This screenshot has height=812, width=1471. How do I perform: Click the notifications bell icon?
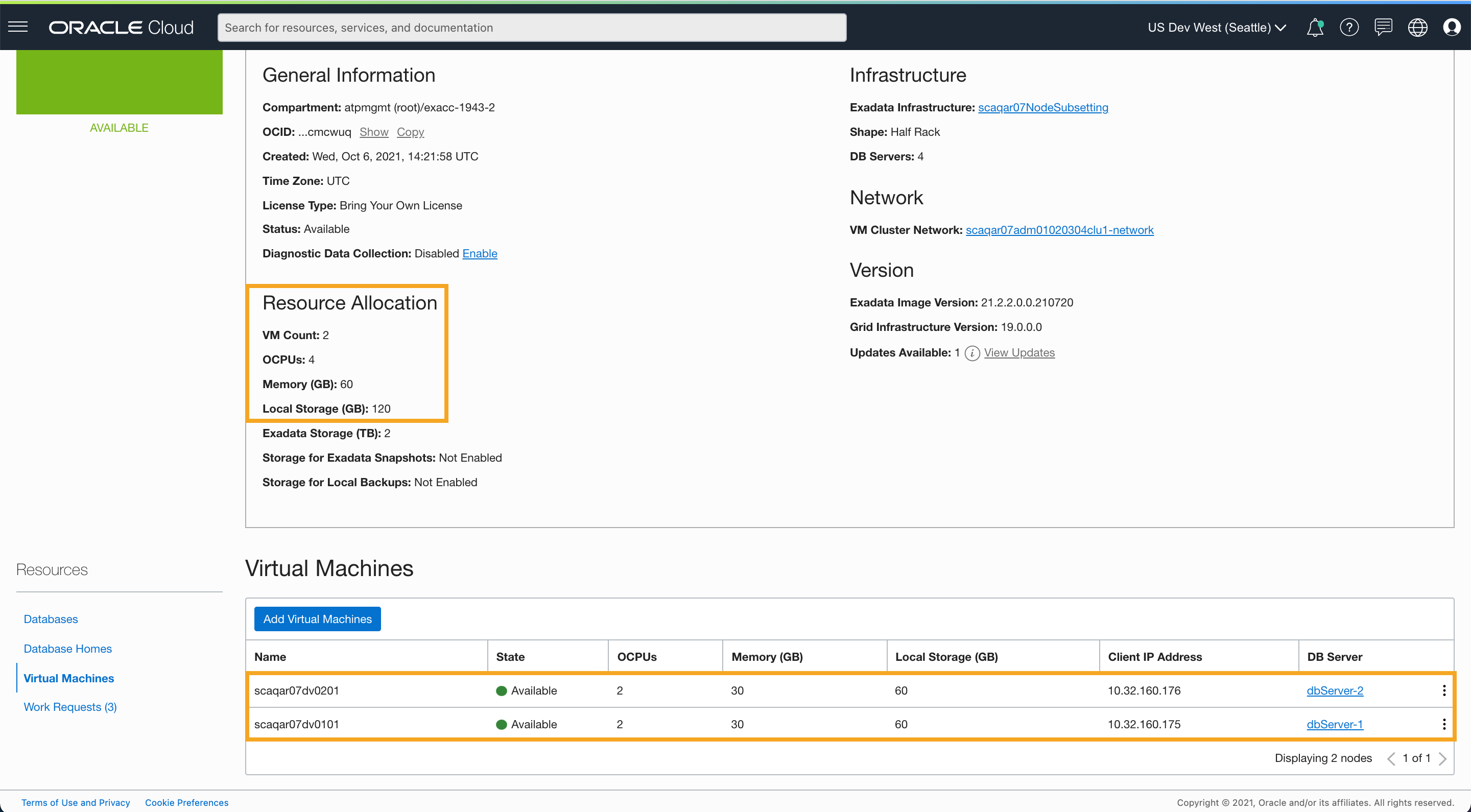click(x=1315, y=28)
